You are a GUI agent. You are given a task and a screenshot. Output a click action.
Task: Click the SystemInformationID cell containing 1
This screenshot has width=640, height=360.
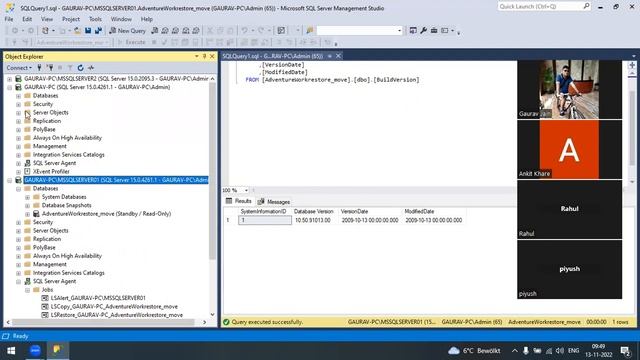265,220
